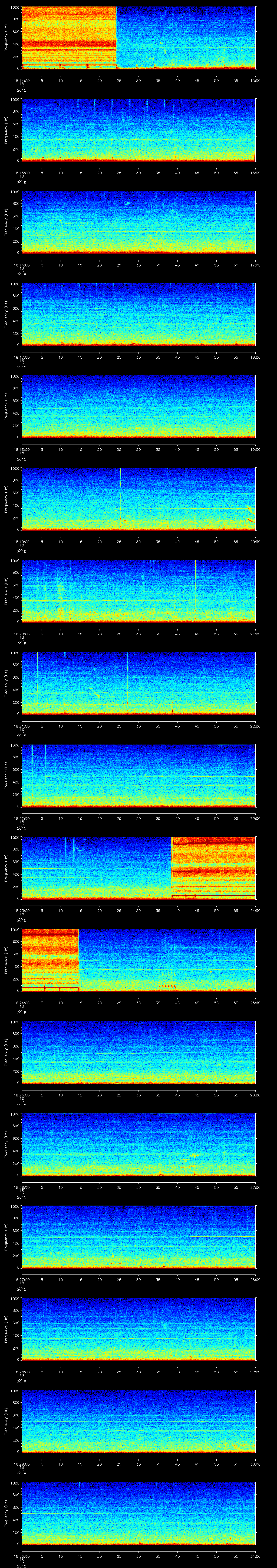
Task: Click the red noise block beginning at 18:23:38
Action: (x=214, y=868)
